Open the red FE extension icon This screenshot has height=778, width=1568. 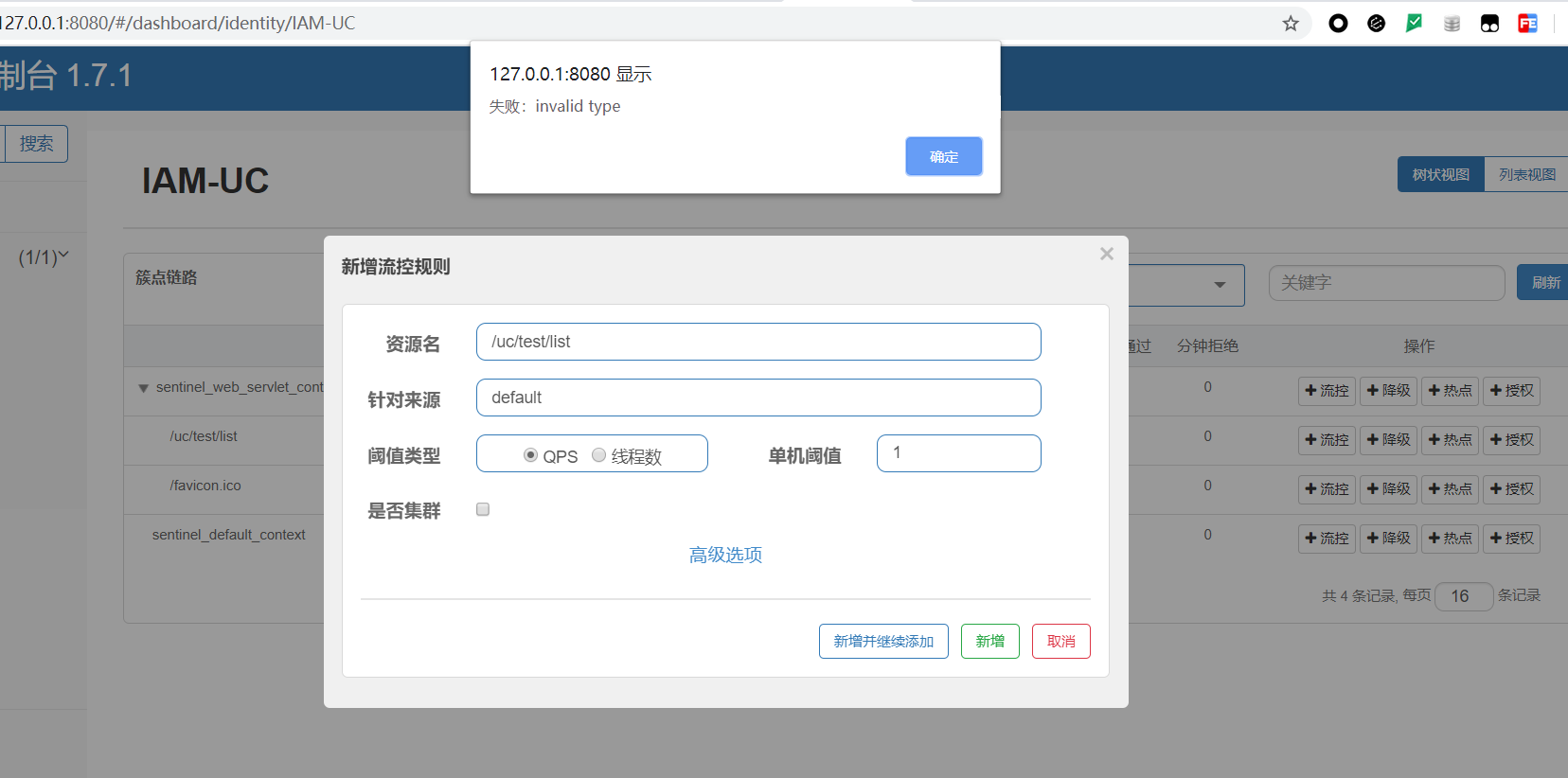[x=1527, y=24]
